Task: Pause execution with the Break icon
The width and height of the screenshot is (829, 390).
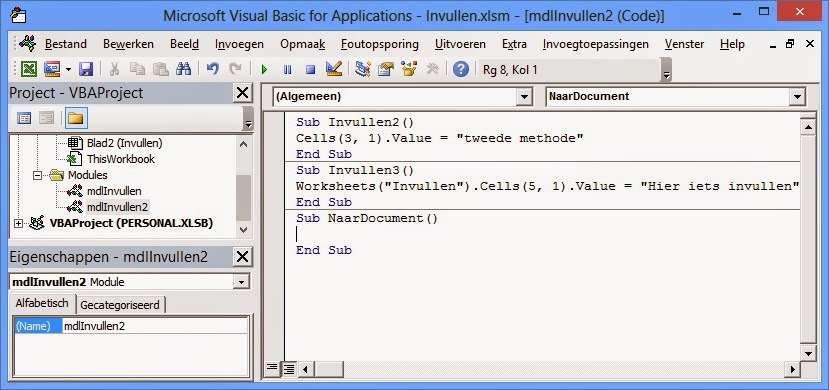Action: coord(288,69)
